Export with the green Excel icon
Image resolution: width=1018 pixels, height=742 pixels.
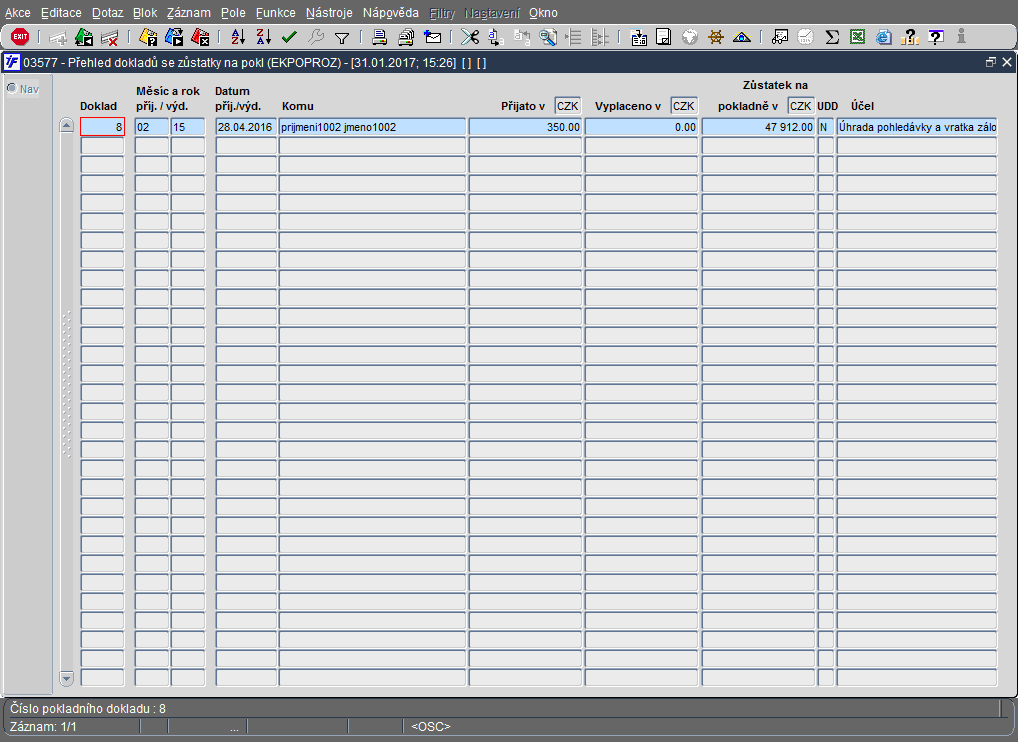click(x=858, y=37)
